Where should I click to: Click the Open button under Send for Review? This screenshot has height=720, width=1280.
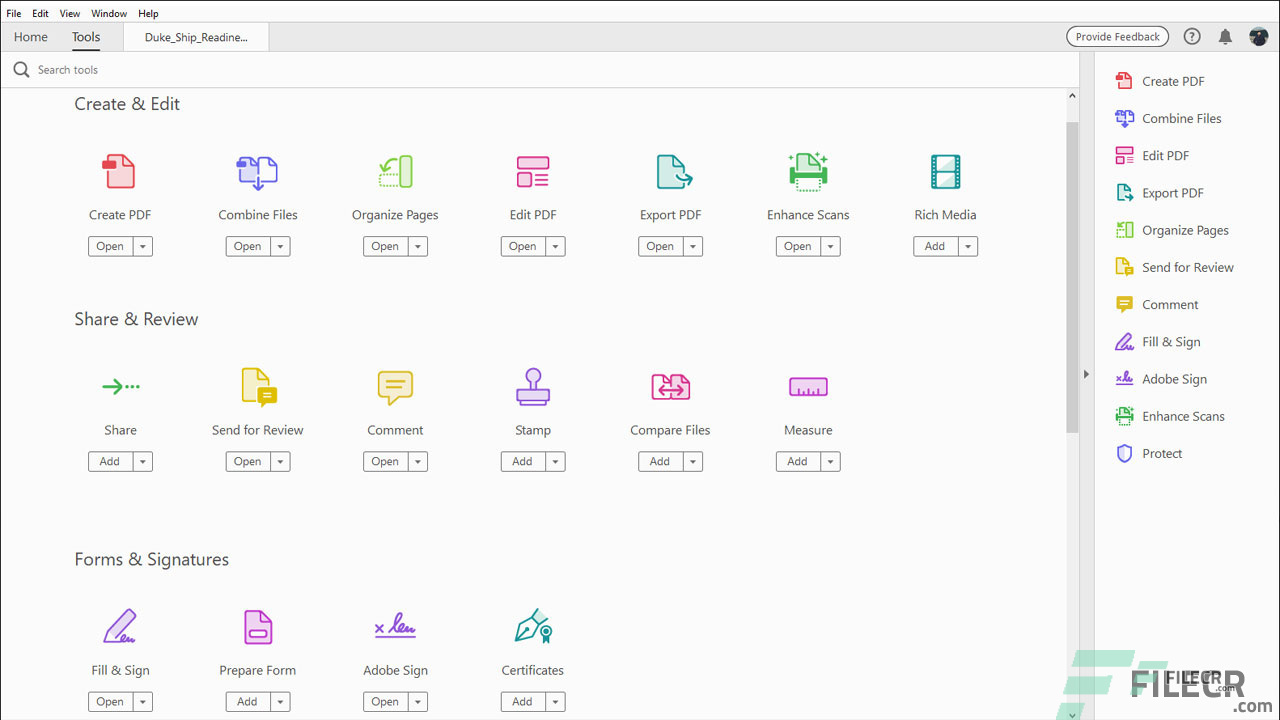pos(248,461)
